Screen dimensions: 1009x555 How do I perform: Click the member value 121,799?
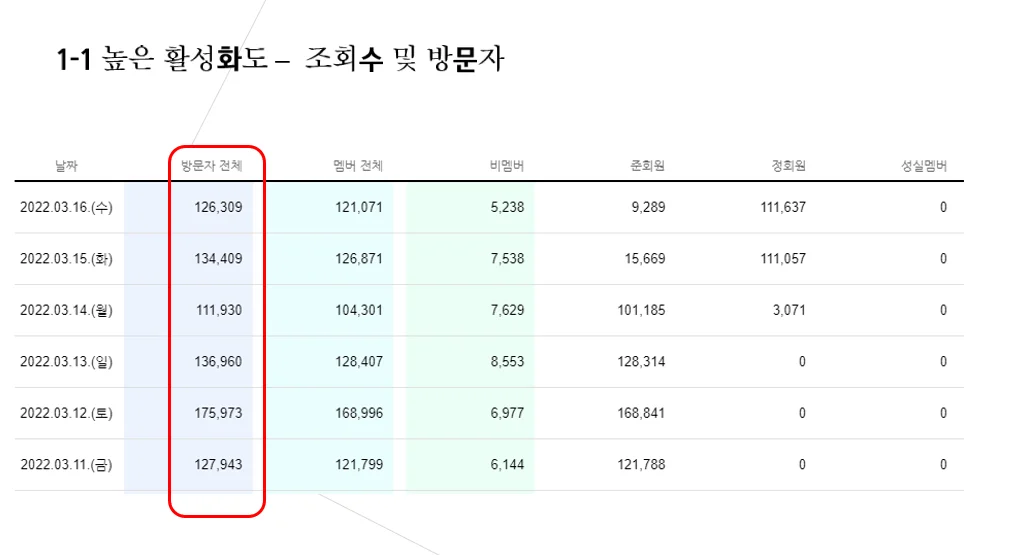[358, 465]
